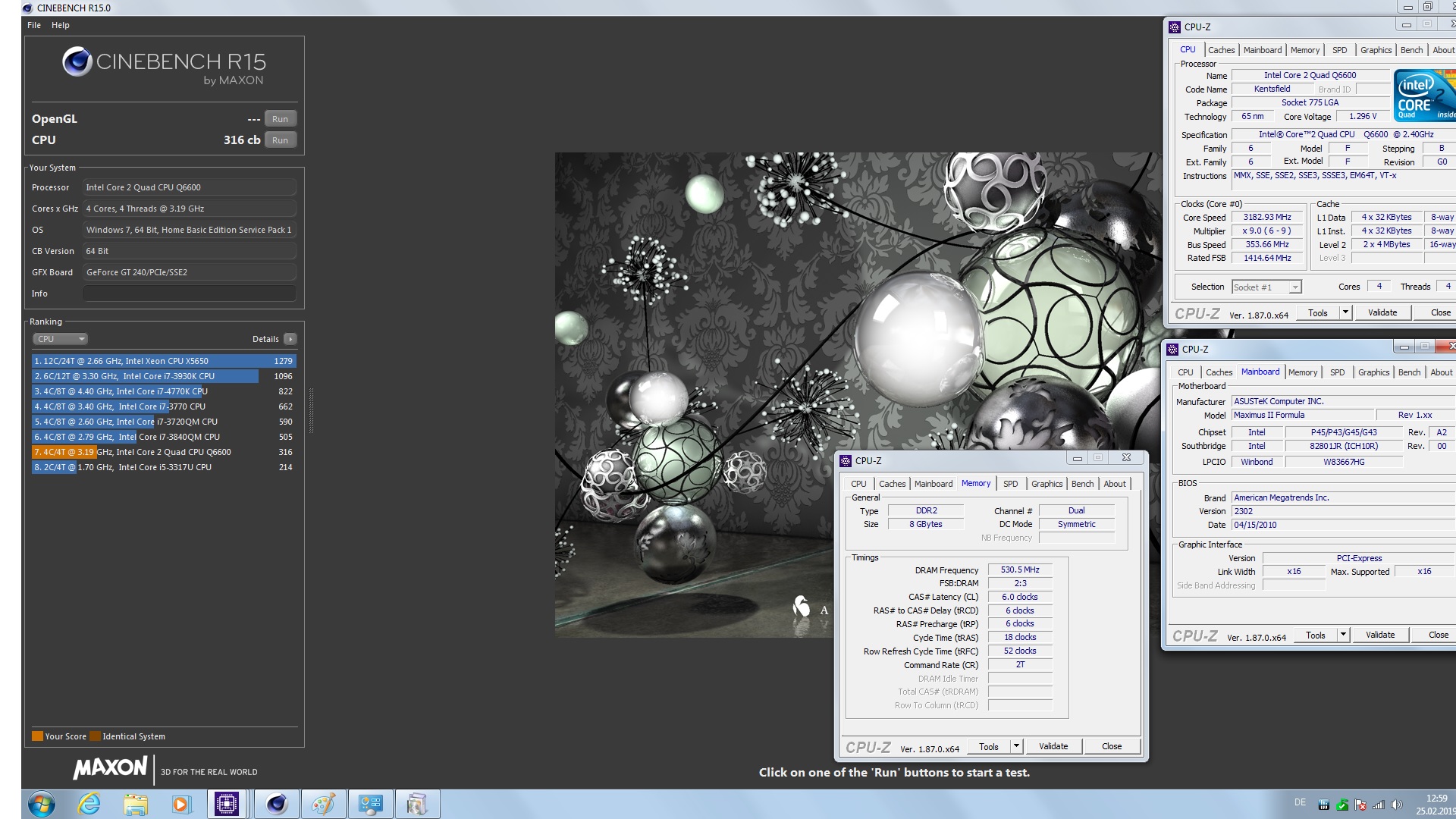1456x819 pixels.
Task: Select ranking entry Core i5-3317U CPU
Action: [x=164, y=467]
